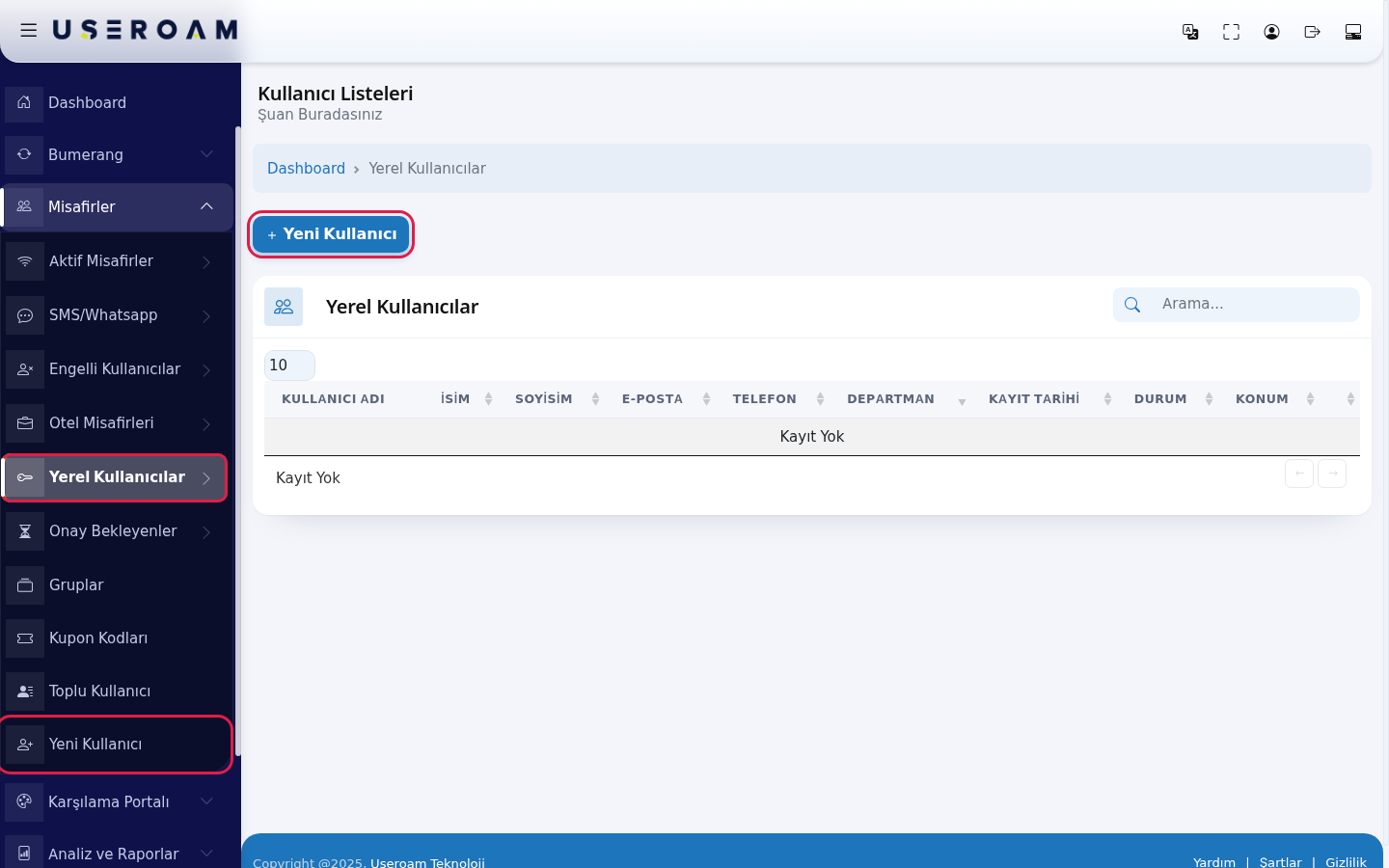Screen dimensions: 1389x868
Task: Open the Gizlilik footer link
Action: coord(1346,862)
